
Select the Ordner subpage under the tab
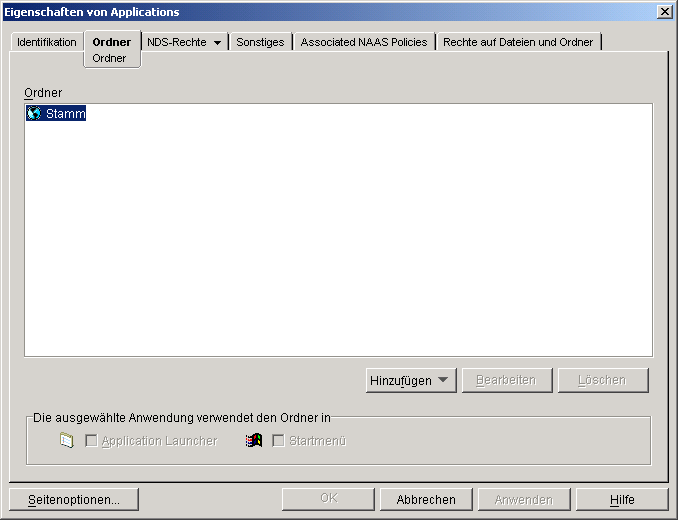click(109, 58)
